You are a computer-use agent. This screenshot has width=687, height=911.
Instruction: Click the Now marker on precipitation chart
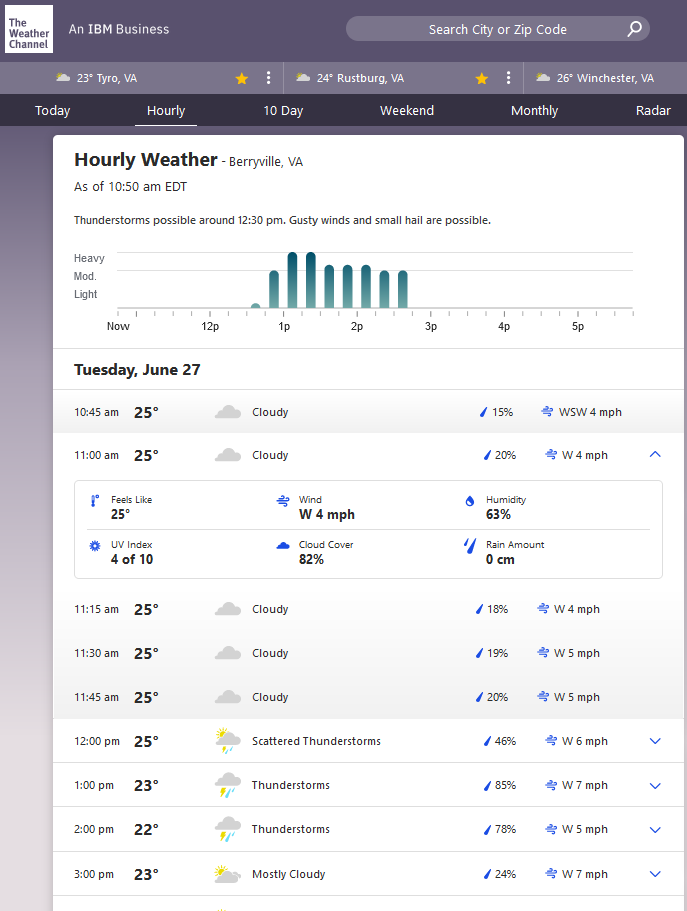118,326
